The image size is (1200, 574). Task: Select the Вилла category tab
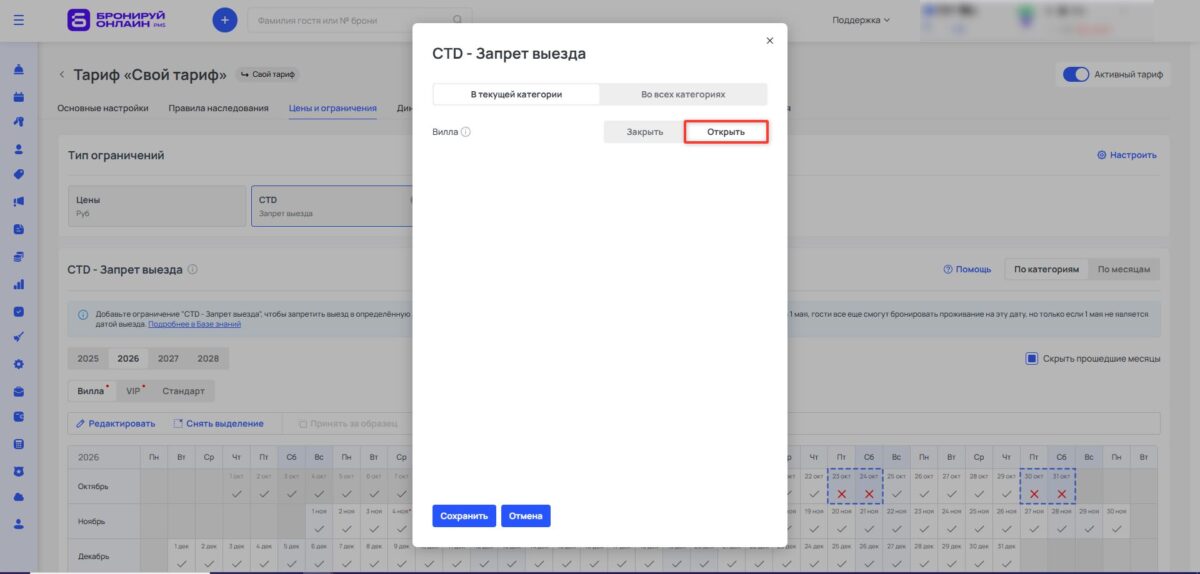coord(91,391)
